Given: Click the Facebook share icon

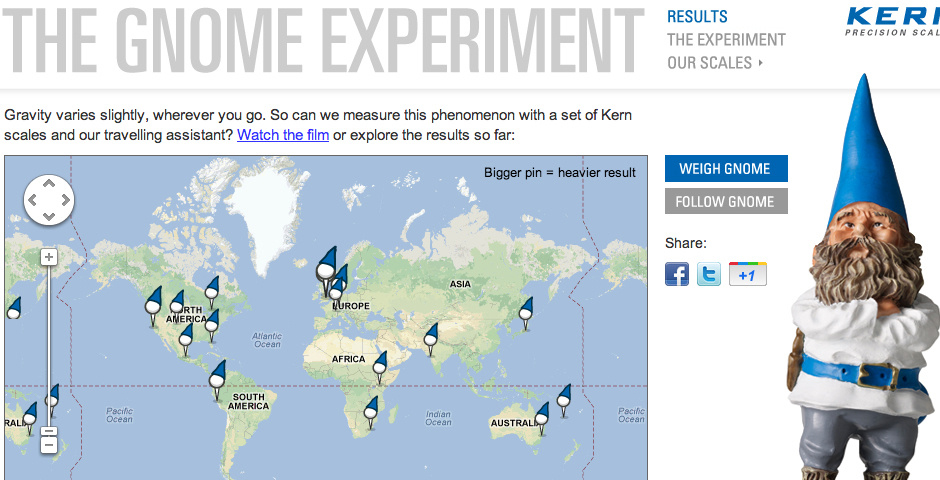Looking at the screenshot, I should pyautogui.click(x=677, y=274).
